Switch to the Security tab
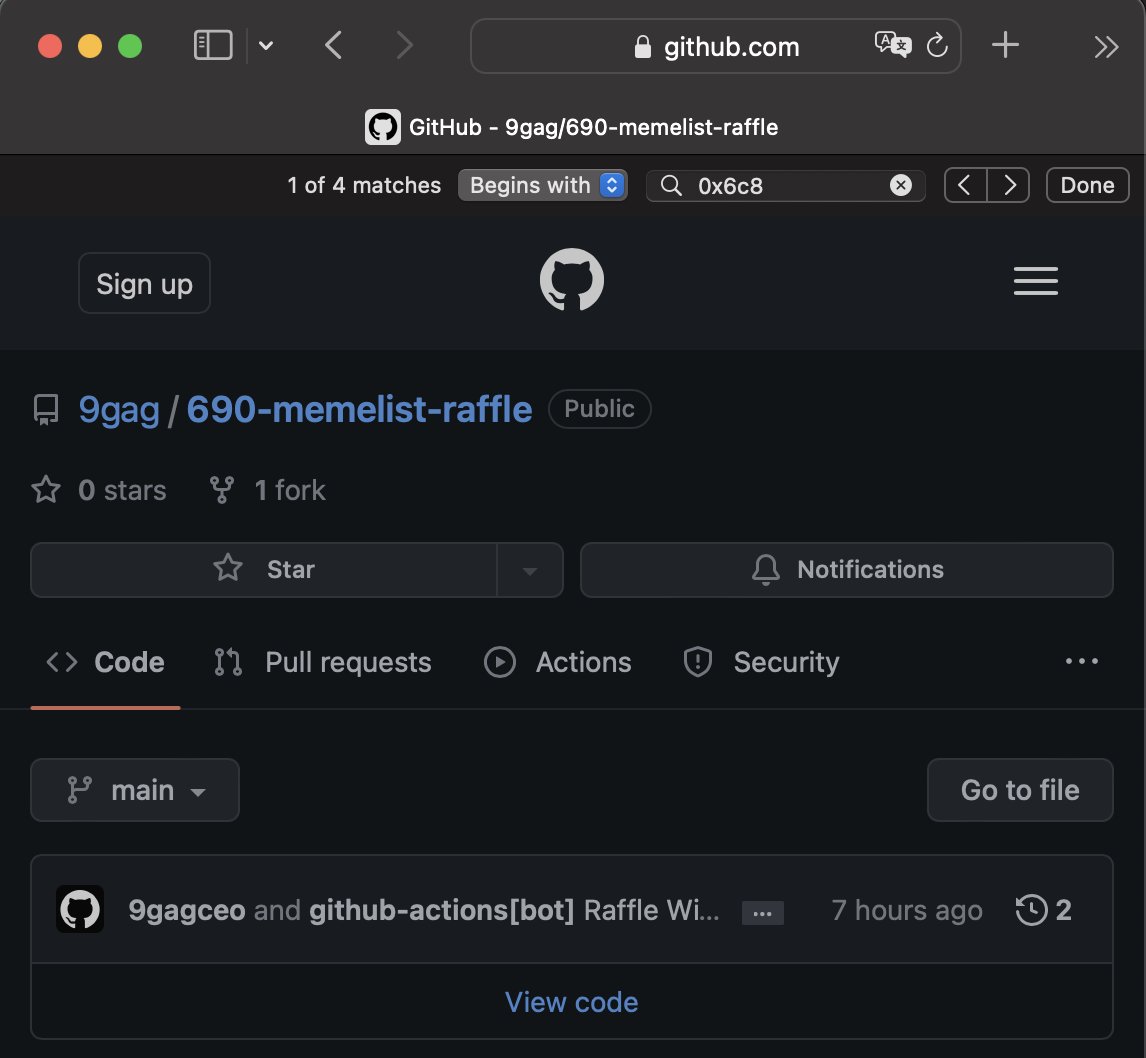The width and height of the screenshot is (1146, 1058). point(761,662)
